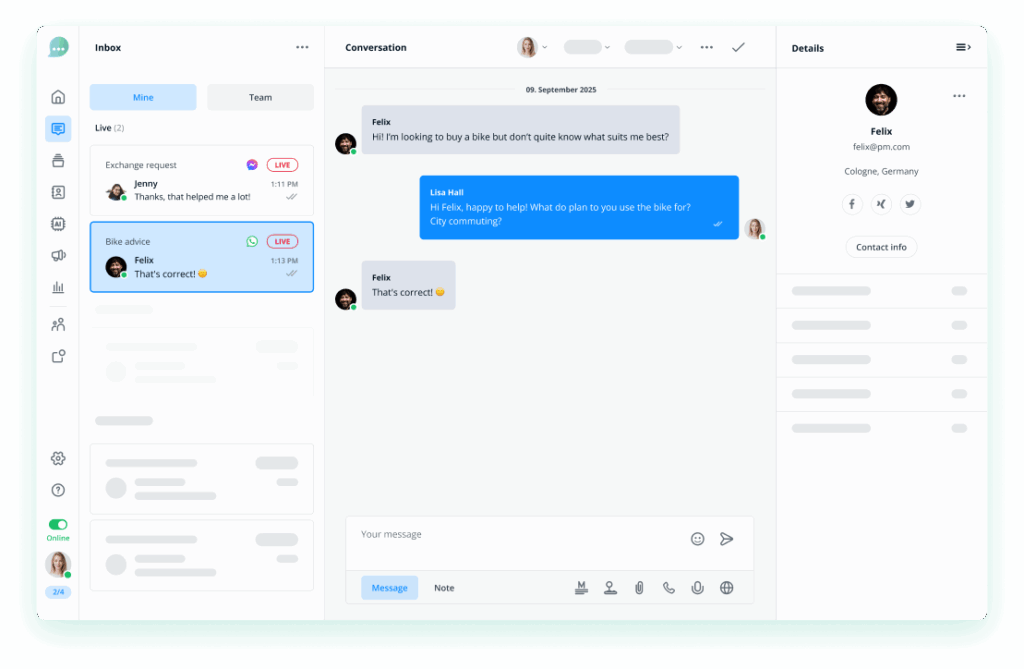1024x669 pixels.
Task: Open Felix contact options three-dots menu
Action: tap(959, 96)
